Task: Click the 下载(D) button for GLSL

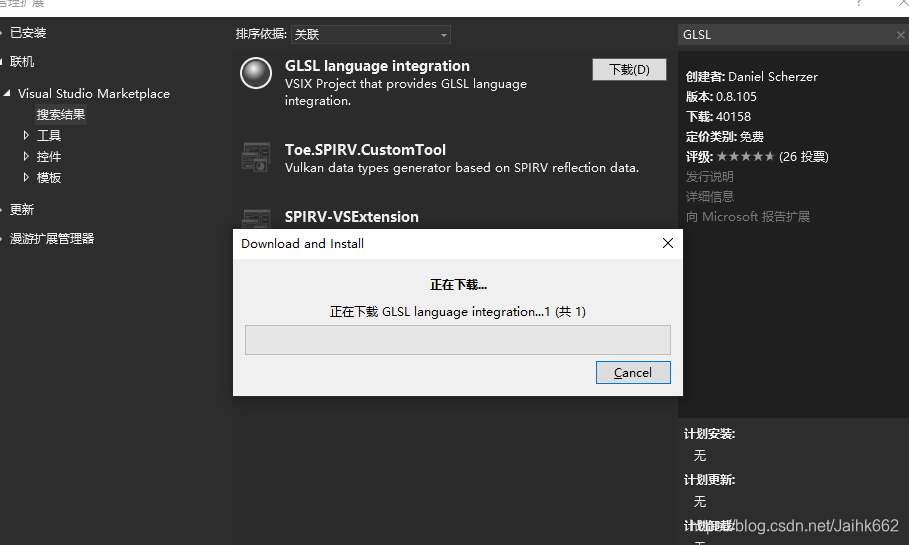Action: [629, 70]
